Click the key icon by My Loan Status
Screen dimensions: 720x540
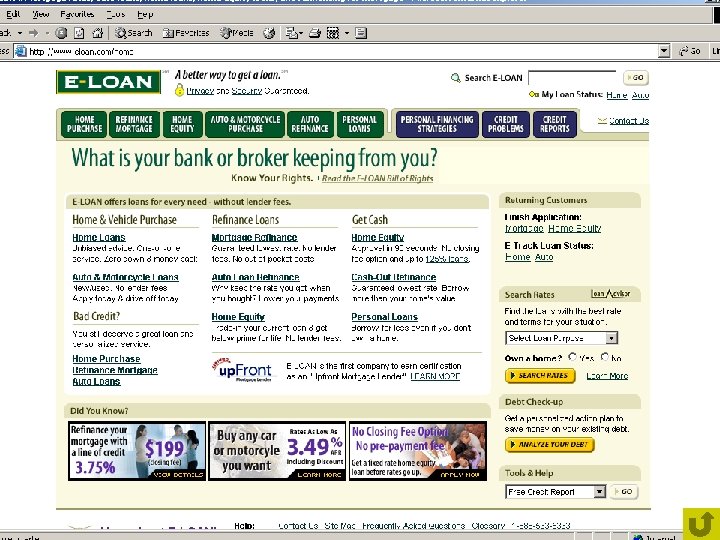[534, 95]
